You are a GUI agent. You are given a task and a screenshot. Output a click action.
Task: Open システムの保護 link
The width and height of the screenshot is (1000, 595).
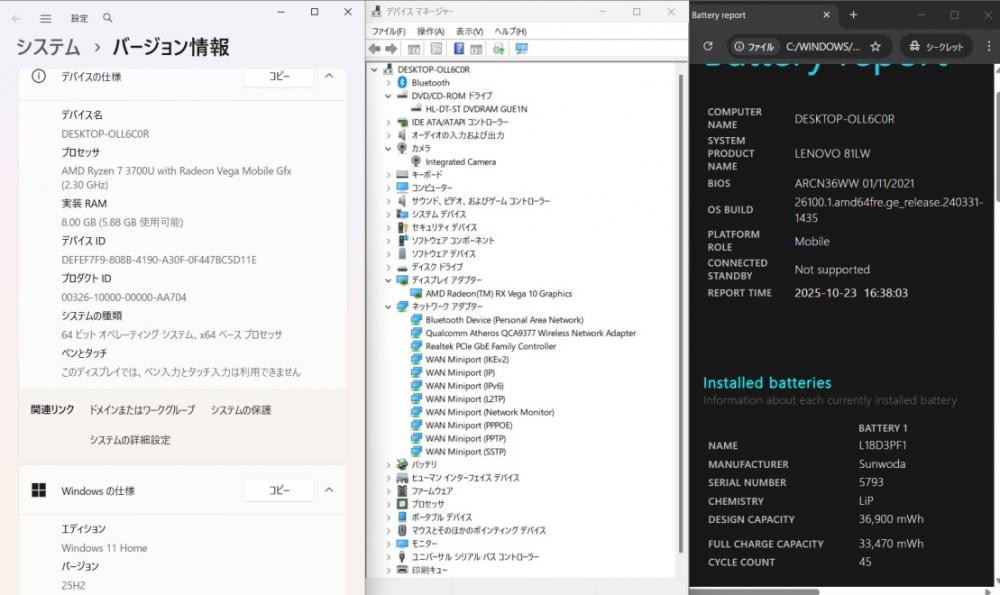pos(241,410)
